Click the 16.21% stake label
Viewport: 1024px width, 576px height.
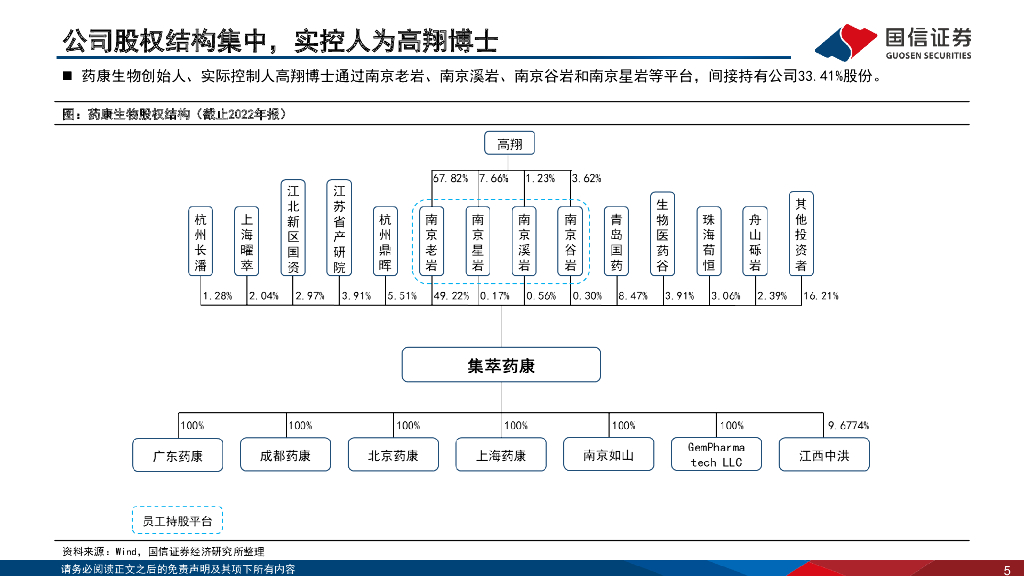click(821, 296)
